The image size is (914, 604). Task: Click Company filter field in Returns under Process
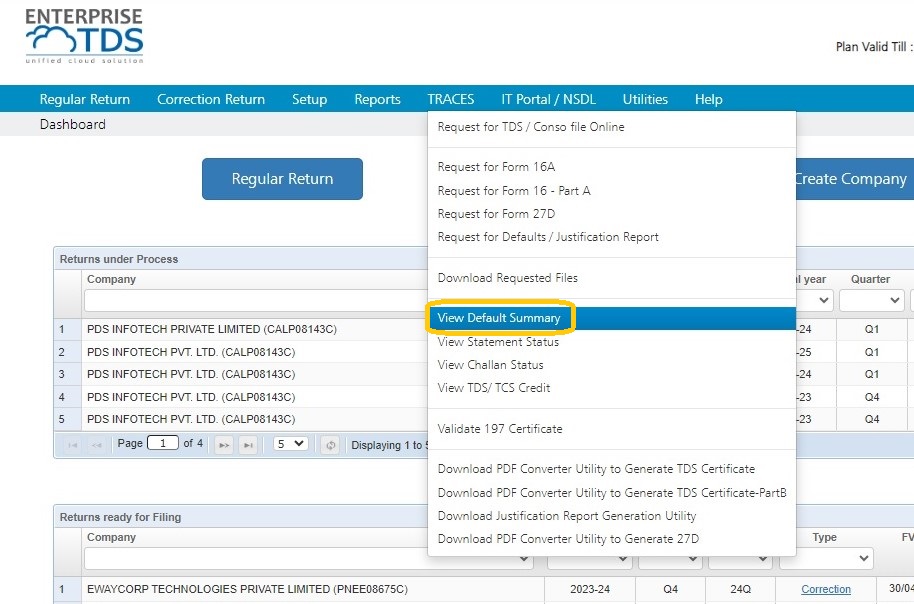(x=255, y=301)
